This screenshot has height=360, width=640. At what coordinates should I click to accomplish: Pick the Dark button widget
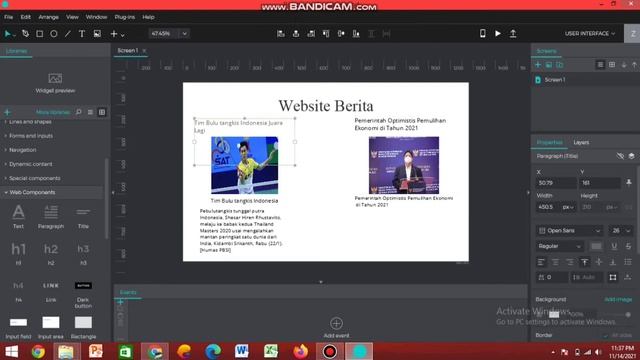83,294
